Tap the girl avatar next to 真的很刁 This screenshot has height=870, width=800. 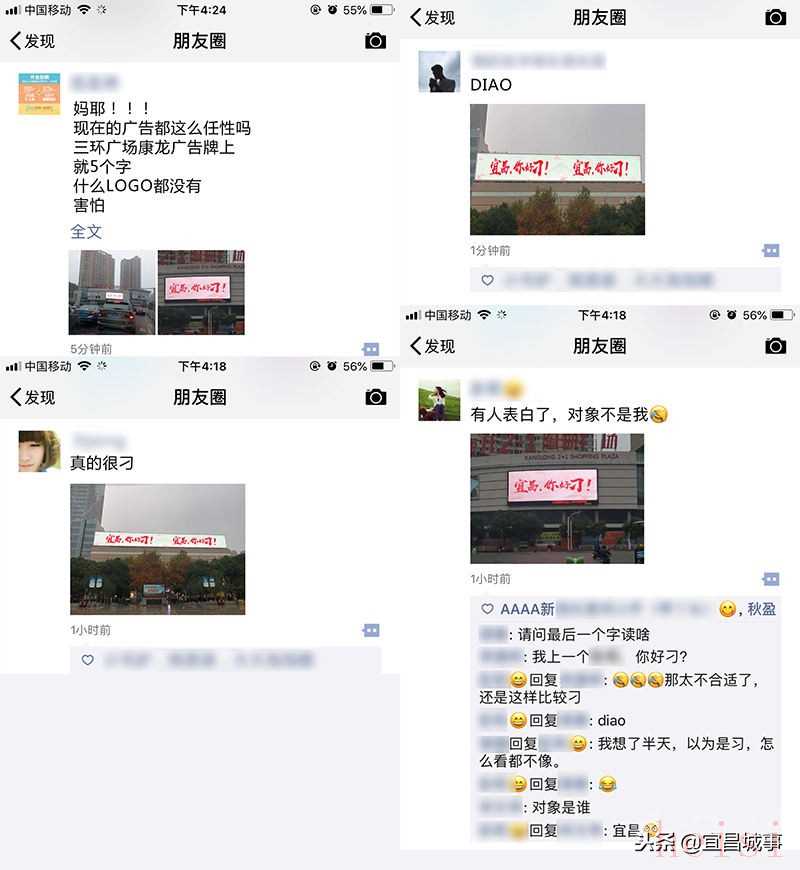(x=39, y=451)
